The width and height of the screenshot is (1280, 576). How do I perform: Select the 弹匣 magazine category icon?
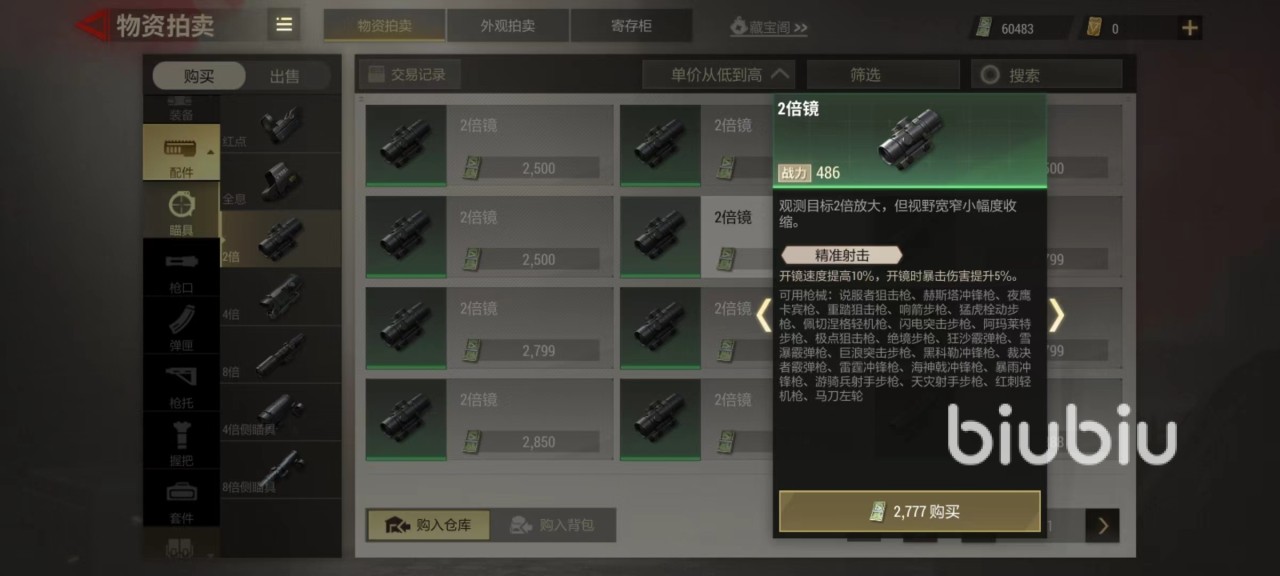(181, 326)
